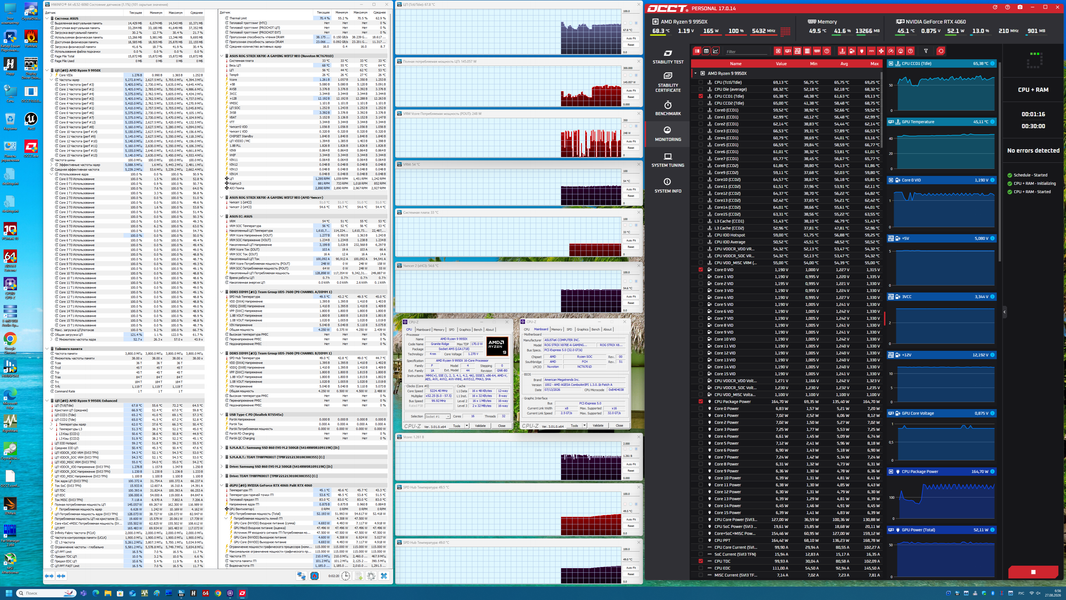
Task: Collapse the AMD Ryzen 9 9950X group in OCCT
Action: [695, 73]
